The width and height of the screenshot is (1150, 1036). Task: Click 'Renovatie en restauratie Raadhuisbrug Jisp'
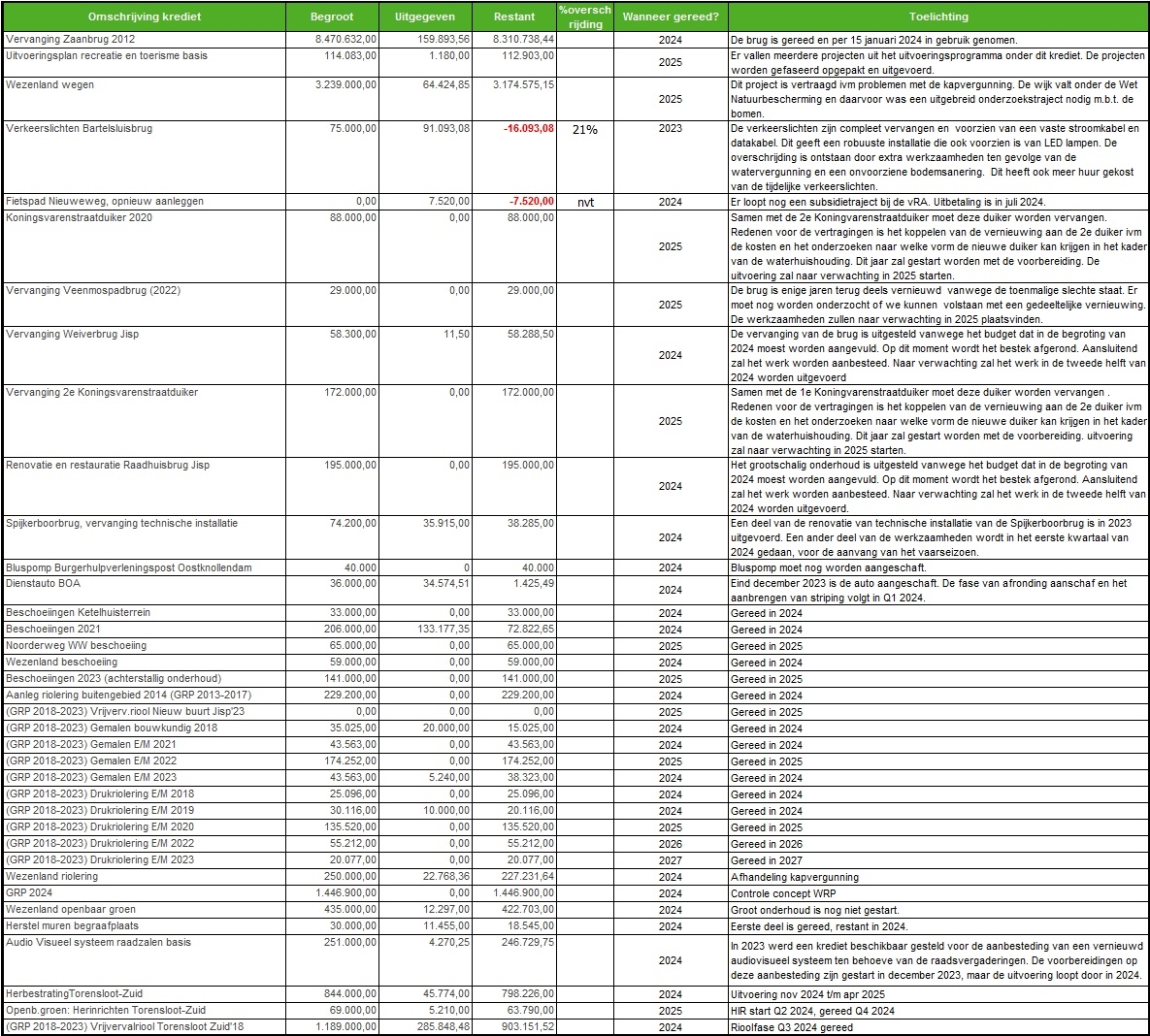point(108,465)
